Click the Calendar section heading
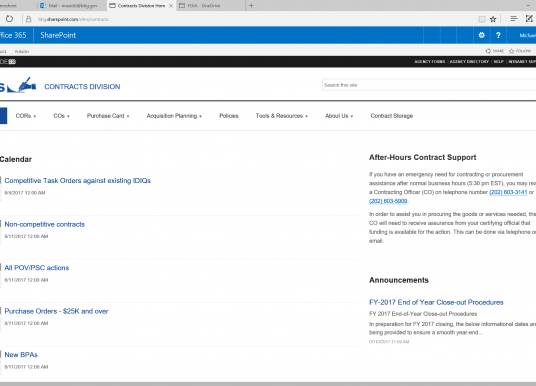This screenshot has height=386, width=536. (16, 159)
